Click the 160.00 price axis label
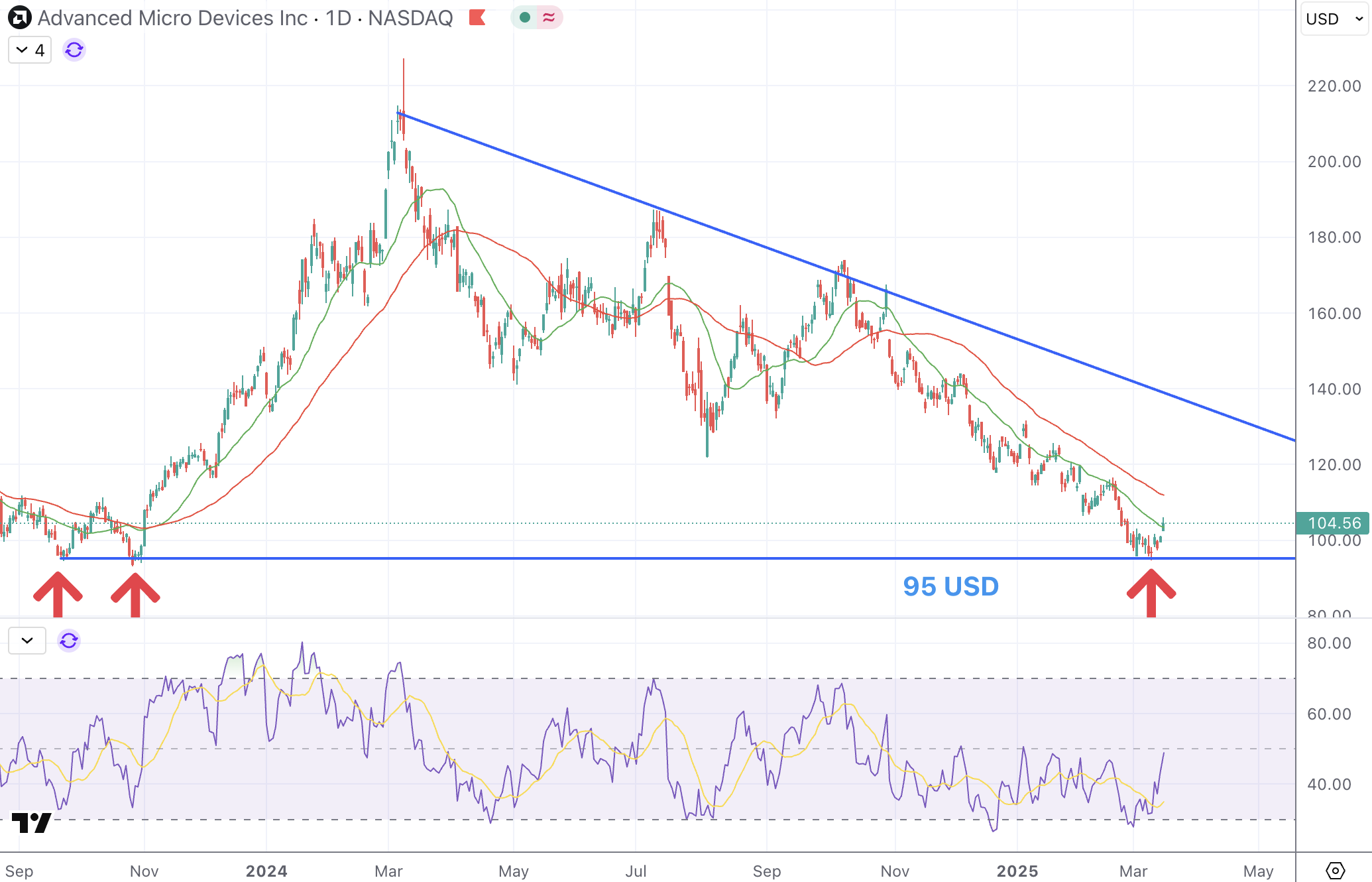The image size is (1372, 882). [1334, 313]
